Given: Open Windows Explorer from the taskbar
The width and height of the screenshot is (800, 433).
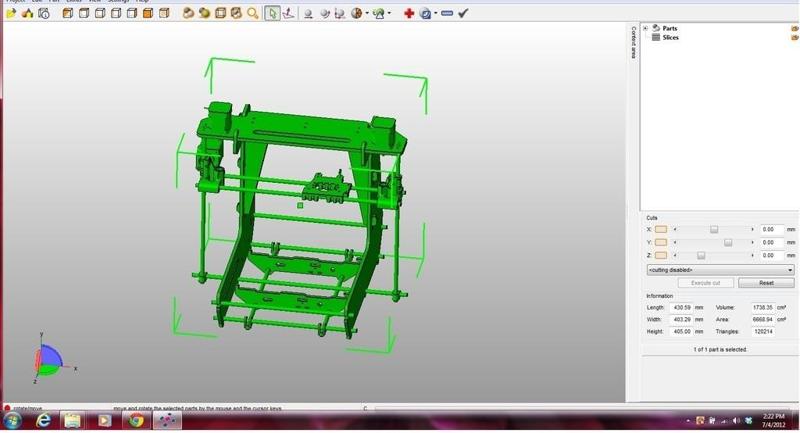Looking at the screenshot, I should [x=72, y=421].
